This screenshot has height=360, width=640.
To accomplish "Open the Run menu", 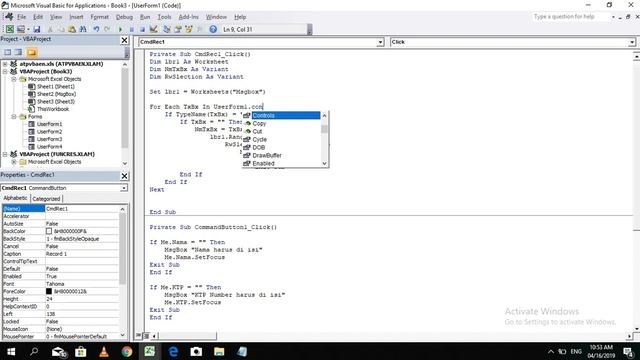I will pyautogui.click(x=145, y=17).
